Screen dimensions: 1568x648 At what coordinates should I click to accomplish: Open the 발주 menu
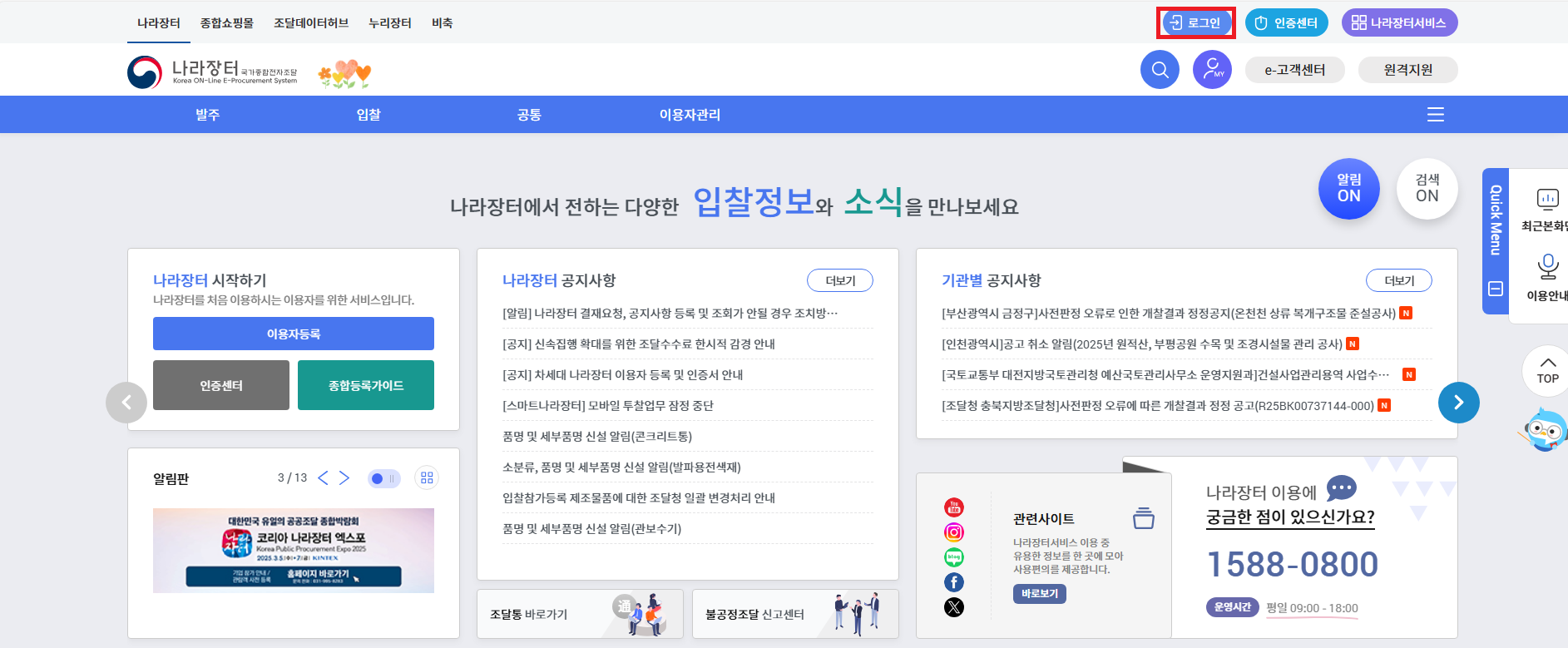pos(208,115)
